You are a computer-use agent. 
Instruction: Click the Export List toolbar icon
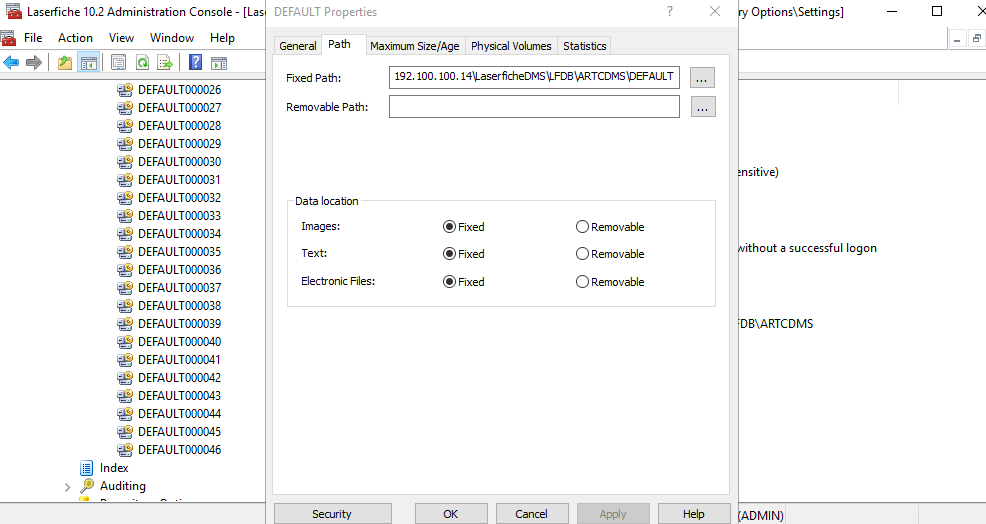click(165, 62)
